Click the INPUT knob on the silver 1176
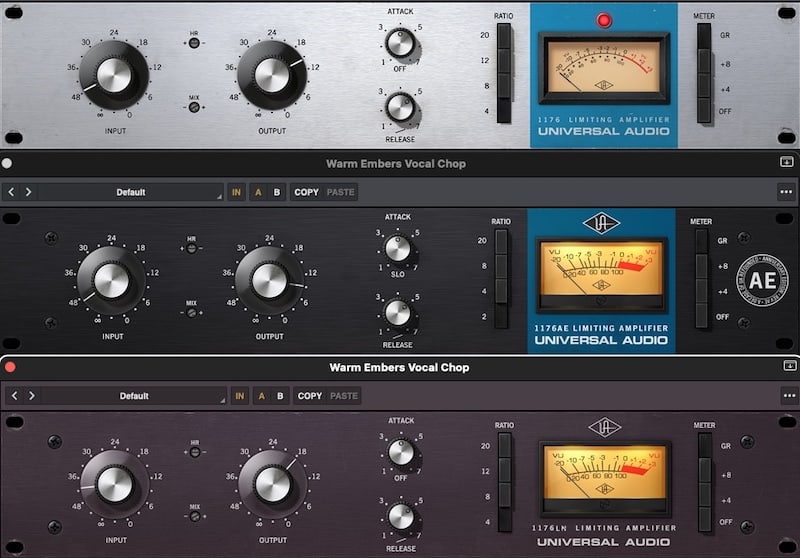 114,75
